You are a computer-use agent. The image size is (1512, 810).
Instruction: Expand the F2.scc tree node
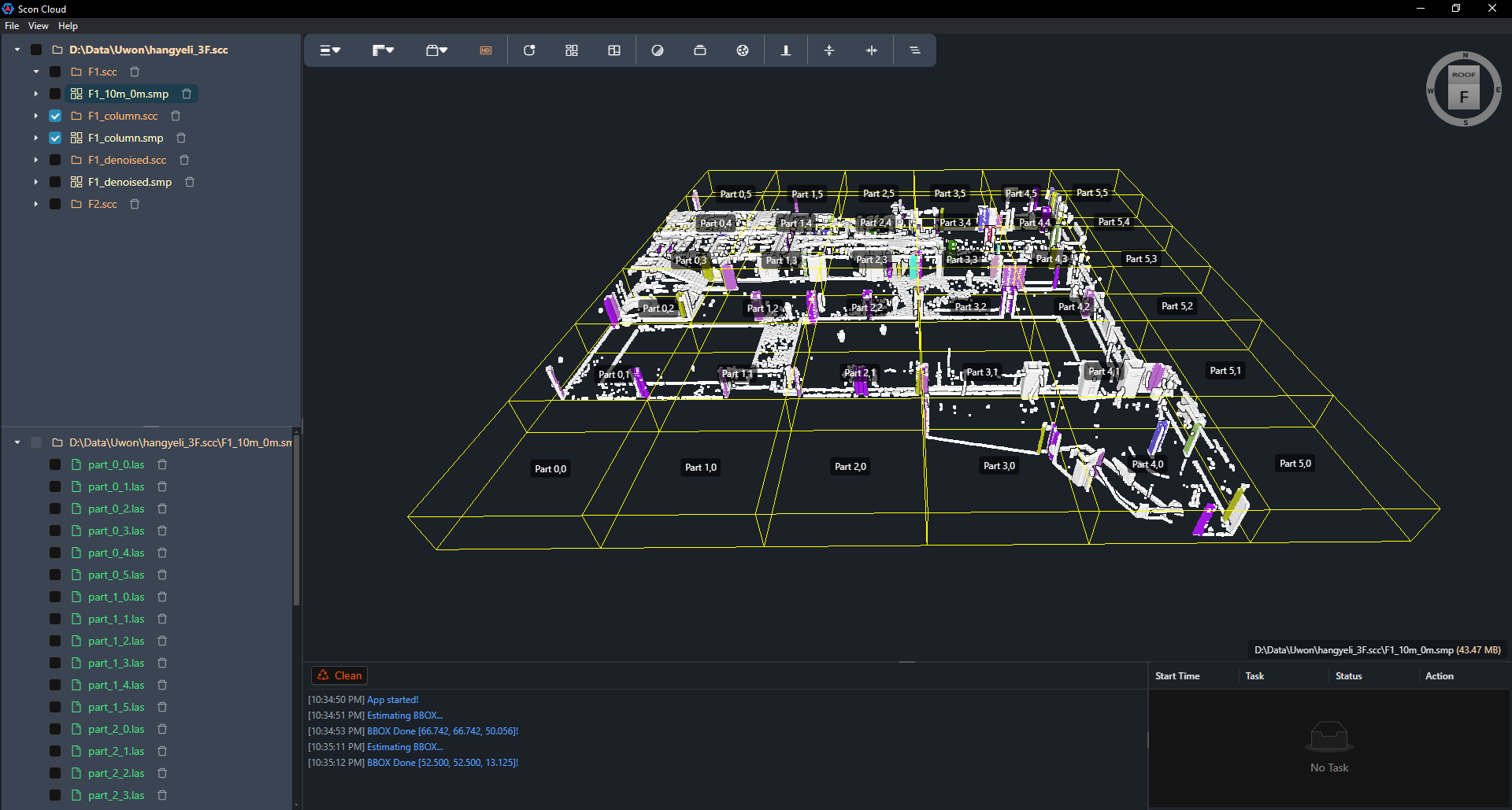tap(36, 204)
